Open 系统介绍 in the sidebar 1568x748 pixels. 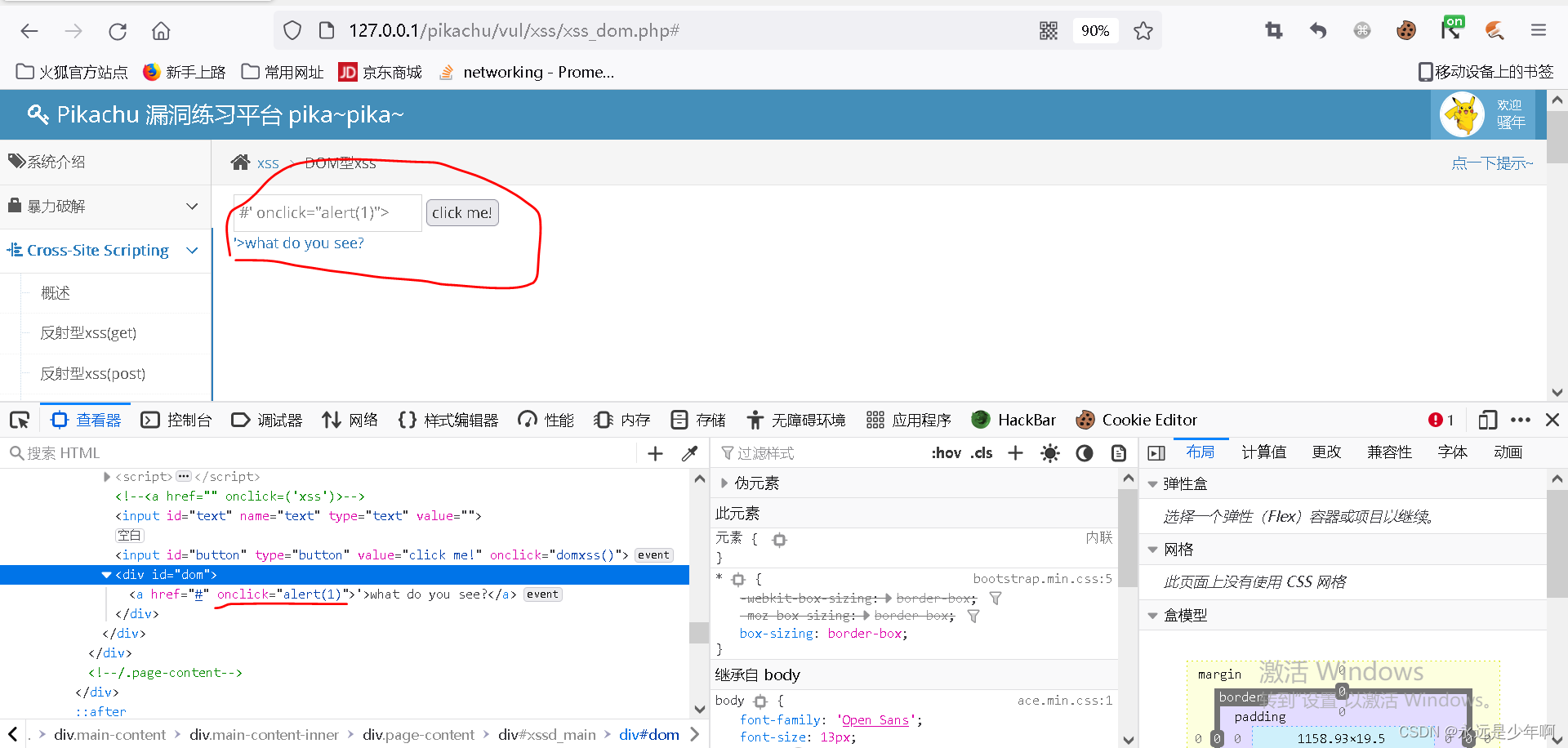point(105,162)
